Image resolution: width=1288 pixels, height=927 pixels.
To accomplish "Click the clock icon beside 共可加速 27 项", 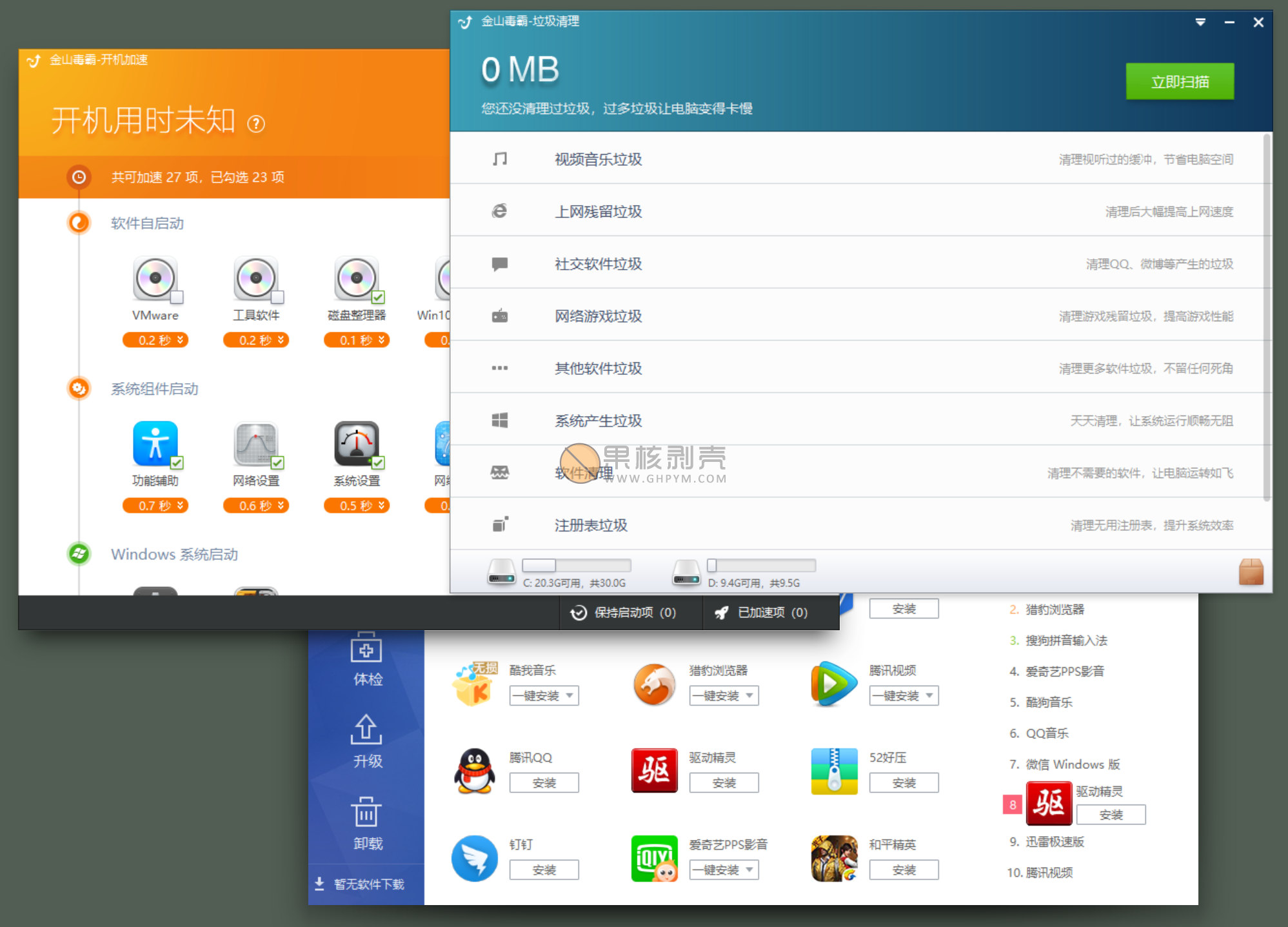I will click(79, 177).
